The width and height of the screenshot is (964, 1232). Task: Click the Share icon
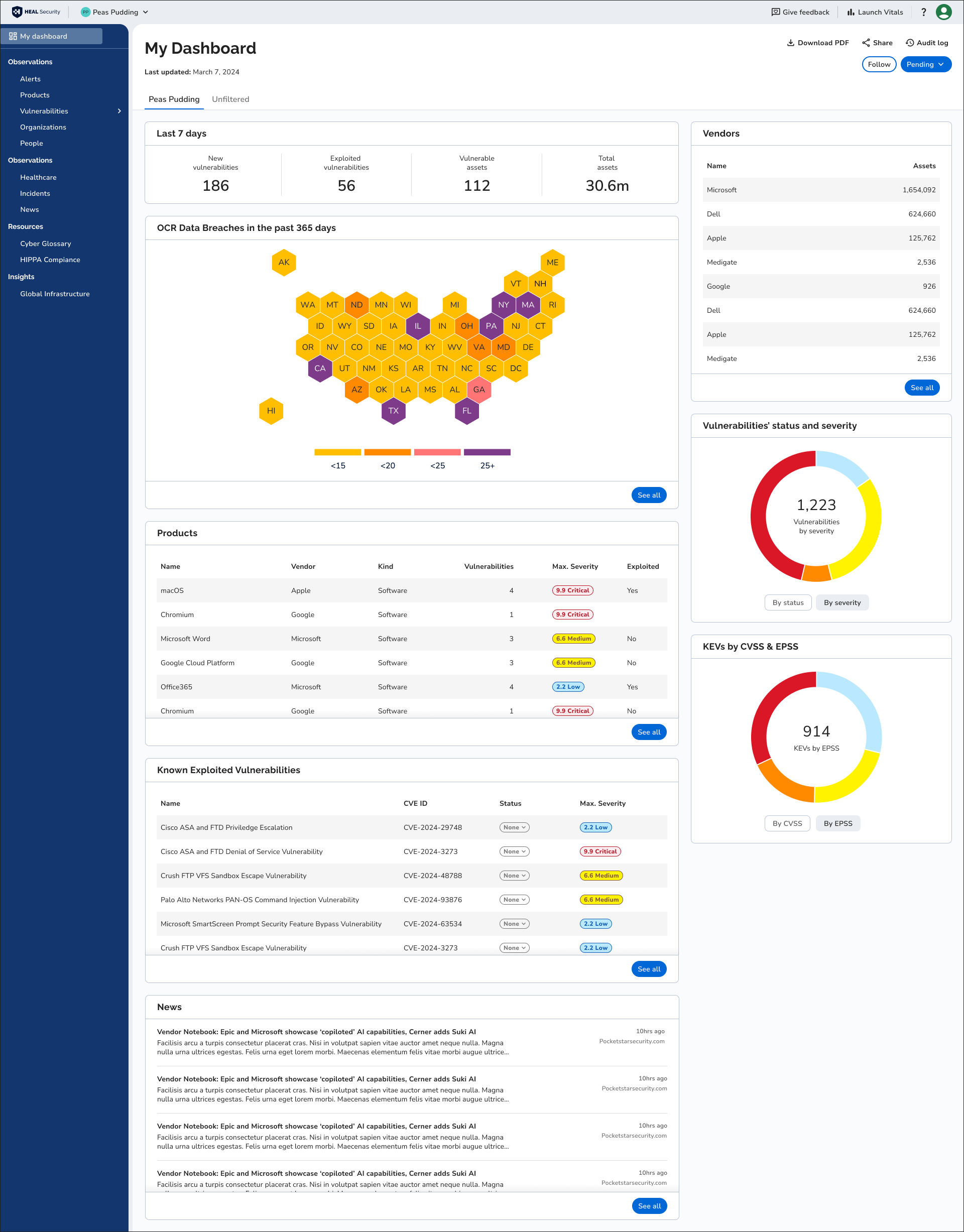pyautogui.click(x=866, y=43)
